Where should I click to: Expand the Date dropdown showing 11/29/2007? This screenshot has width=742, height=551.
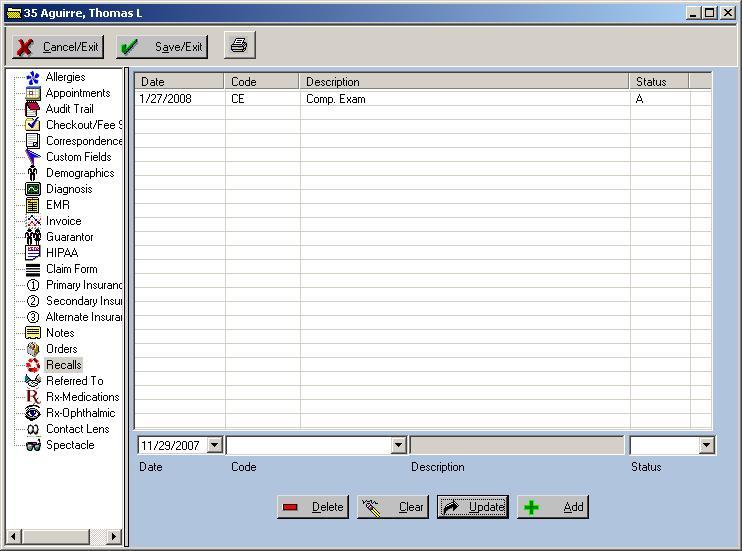point(214,446)
